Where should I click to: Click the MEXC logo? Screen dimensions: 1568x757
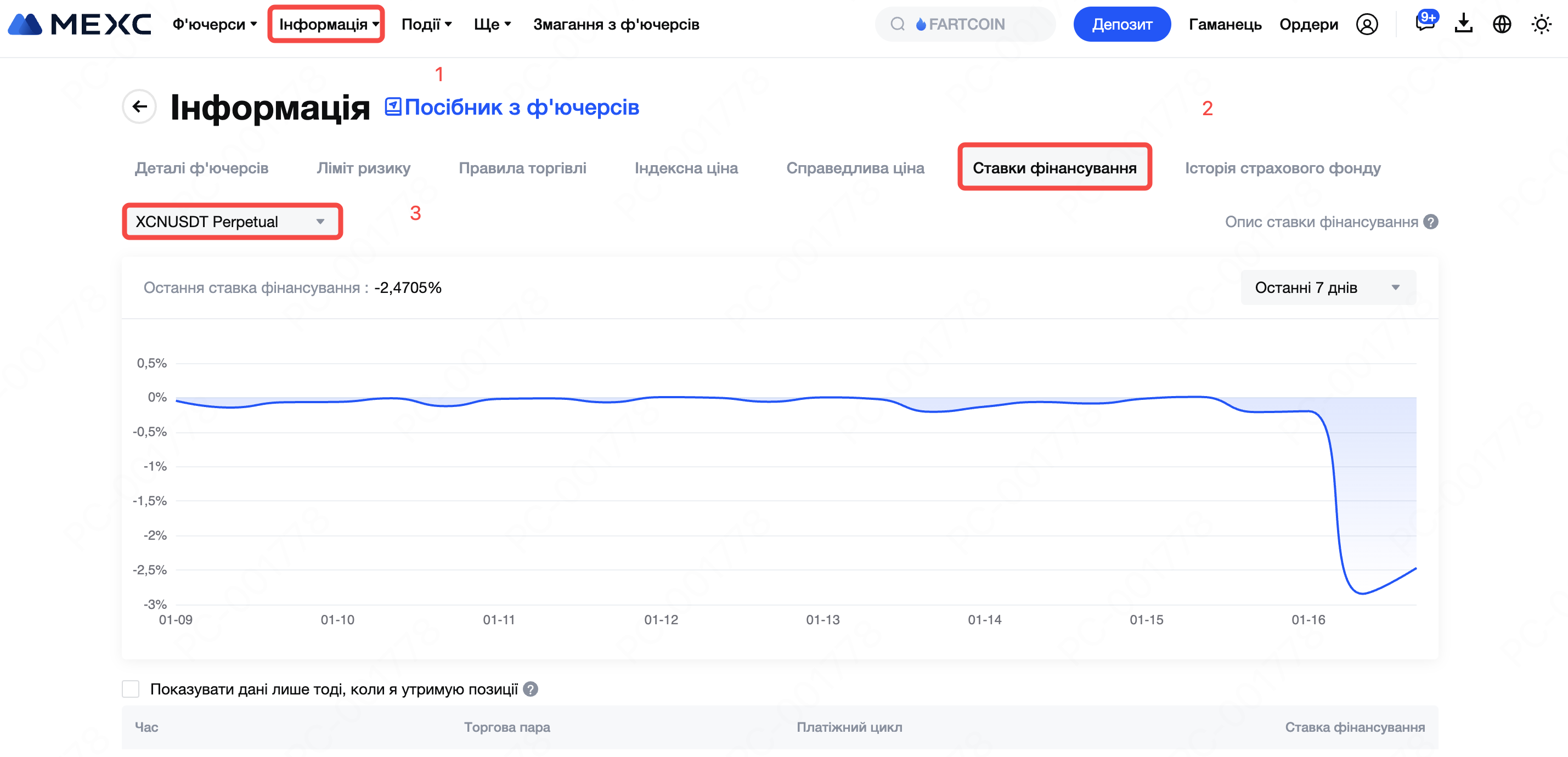tap(79, 24)
